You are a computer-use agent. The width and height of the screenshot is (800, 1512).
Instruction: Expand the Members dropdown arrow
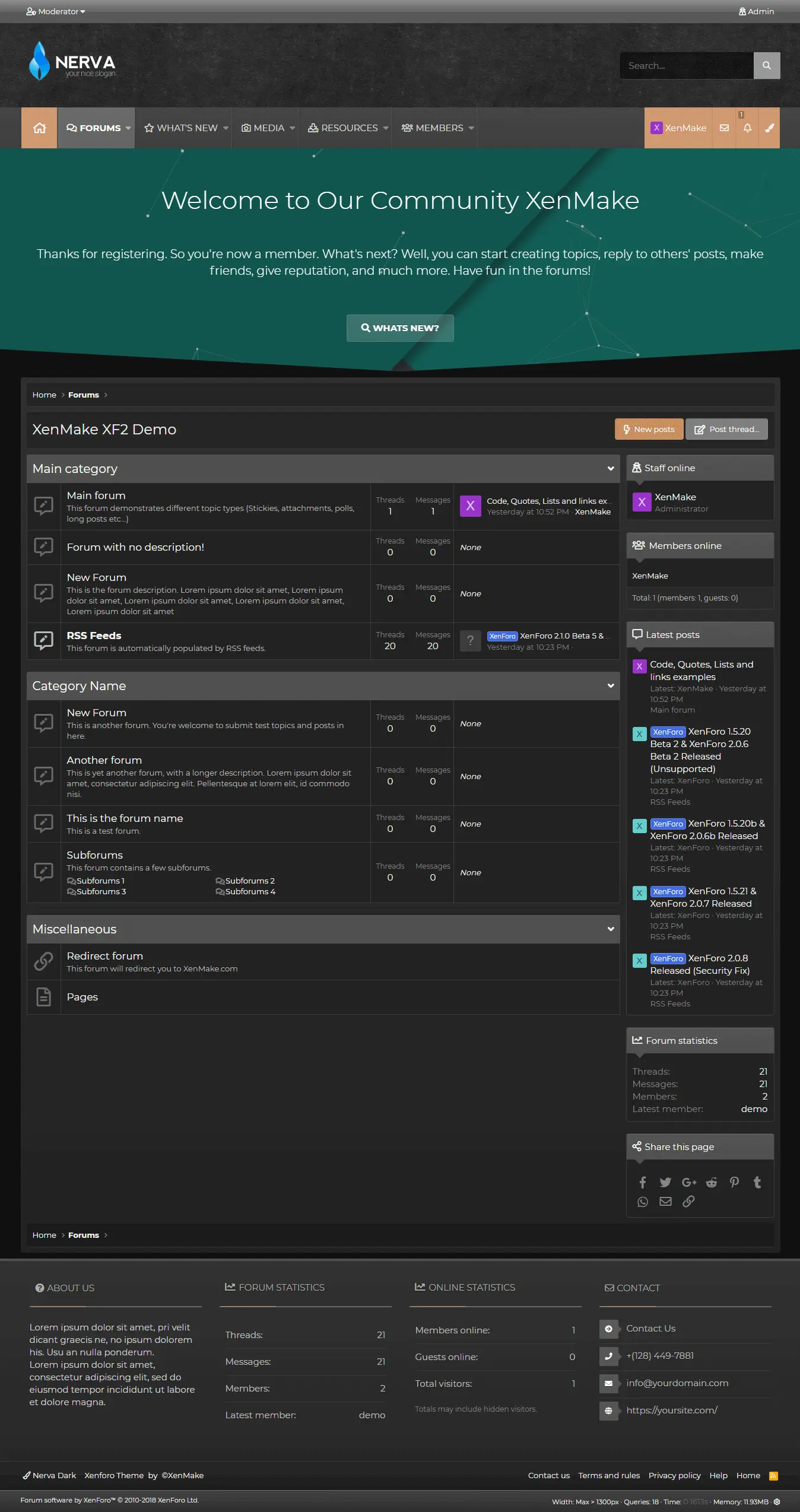click(471, 128)
